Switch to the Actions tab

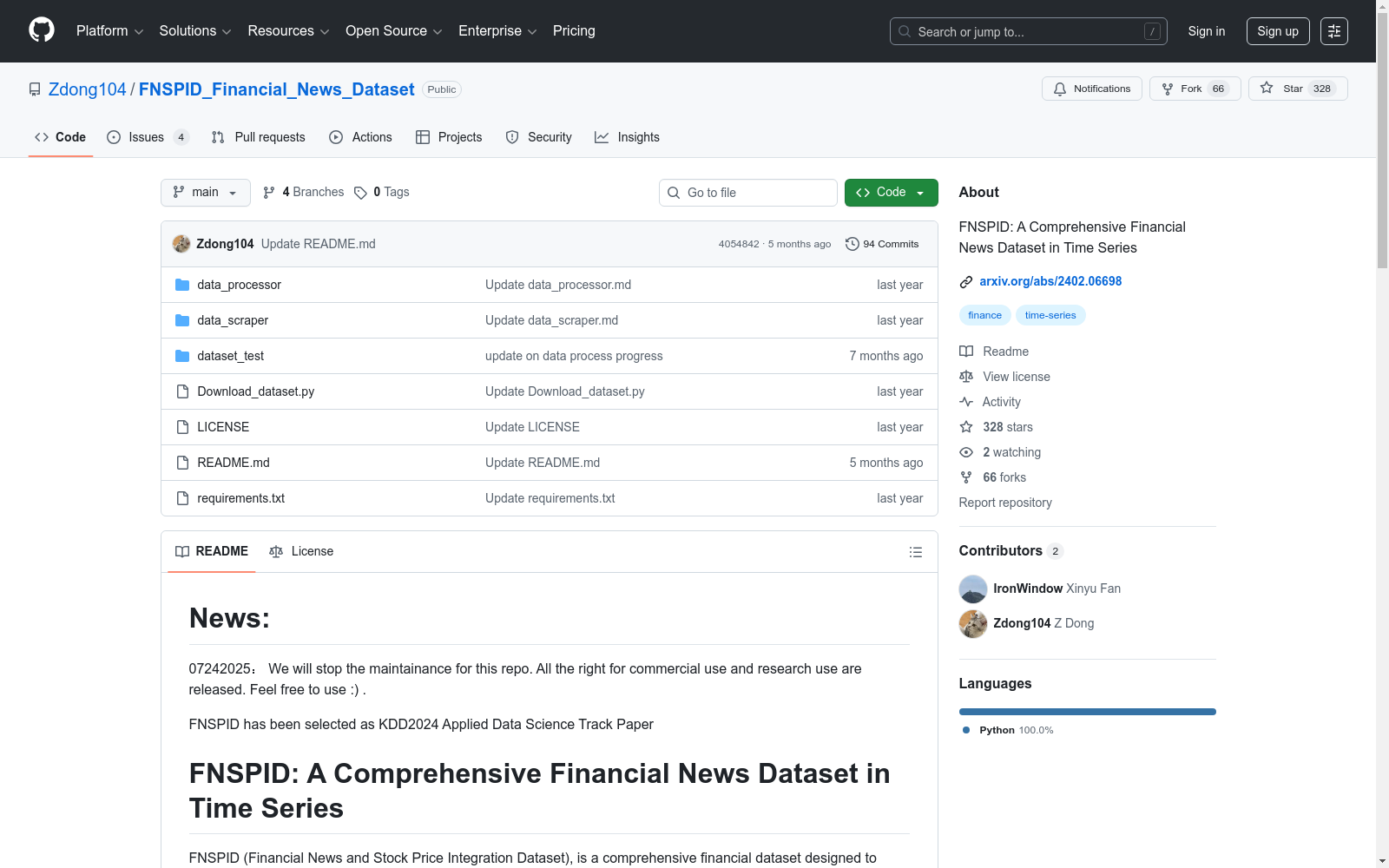click(361, 137)
